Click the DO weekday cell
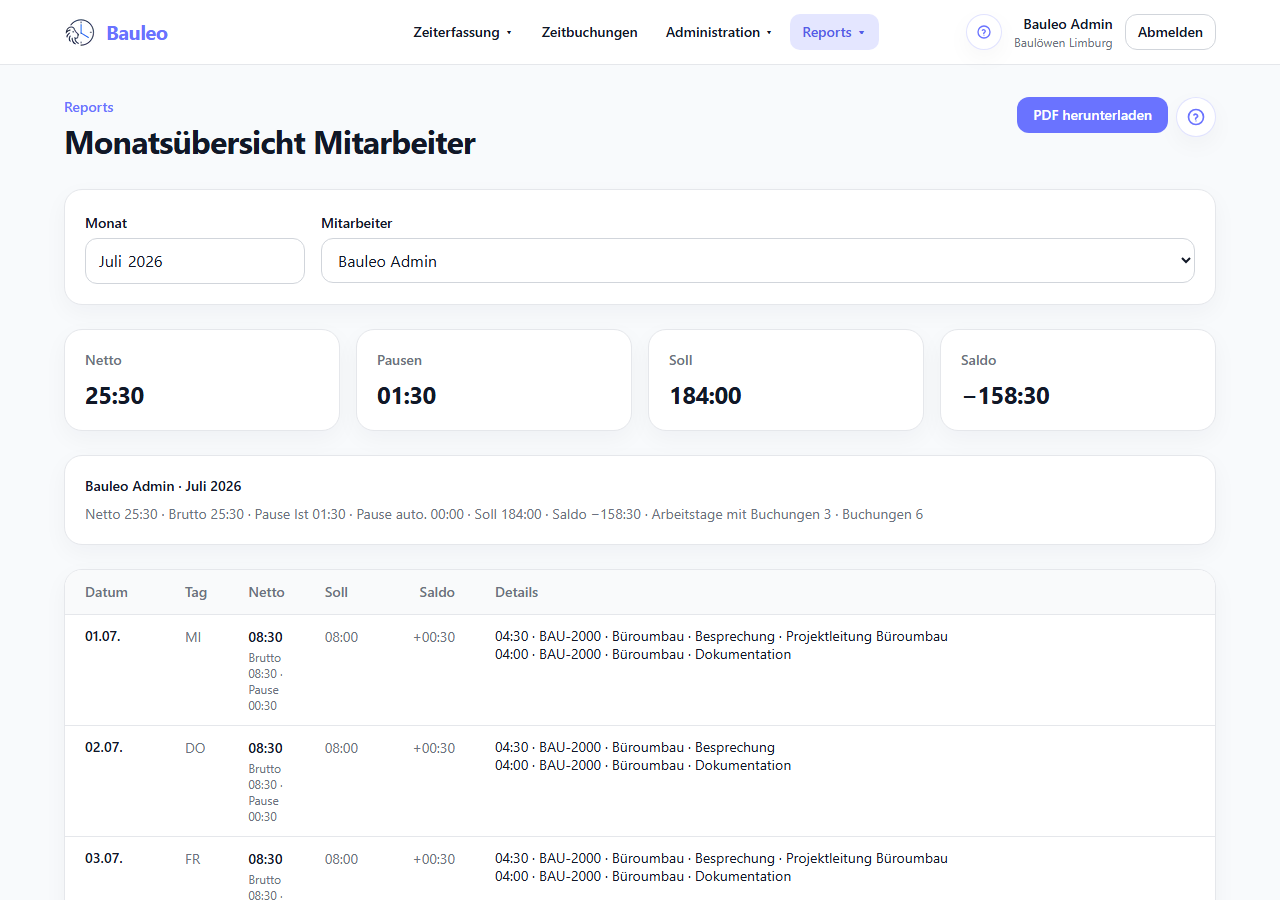 [x=195, y=748]
